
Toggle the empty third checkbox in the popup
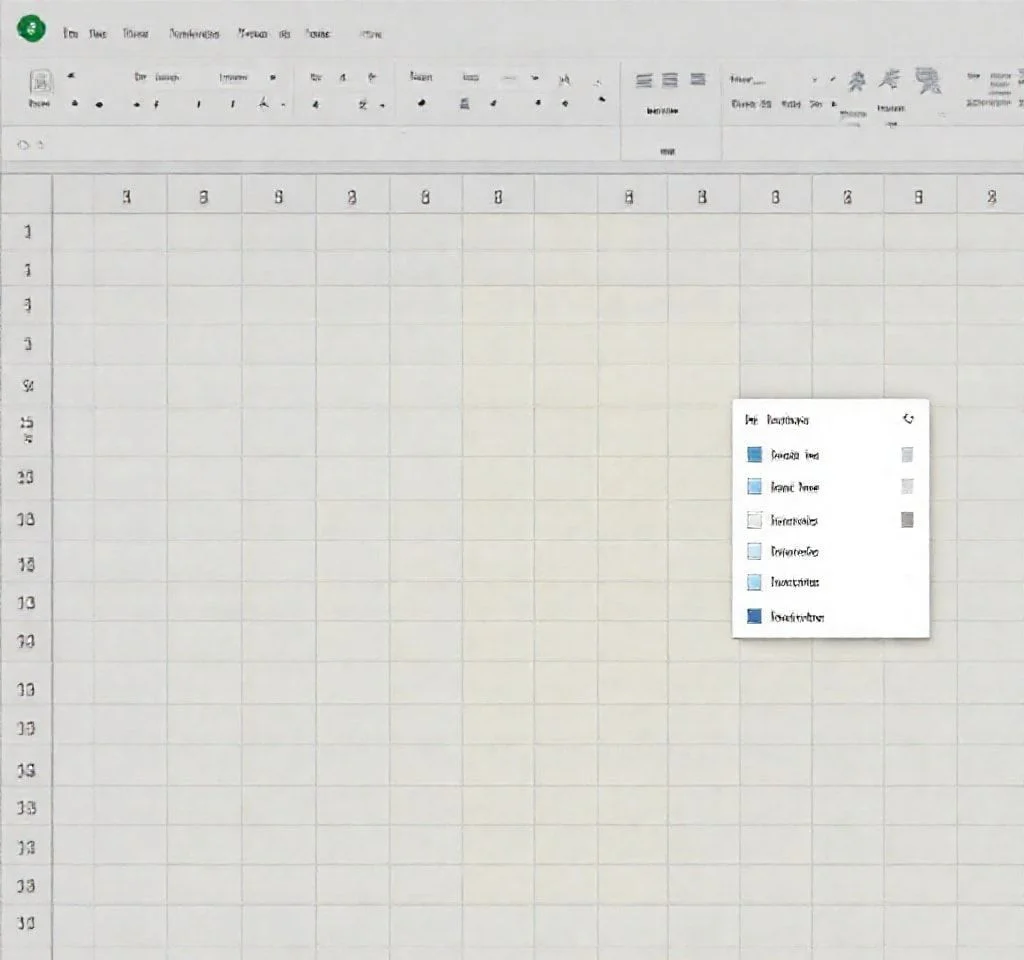[x=755, y=520]
